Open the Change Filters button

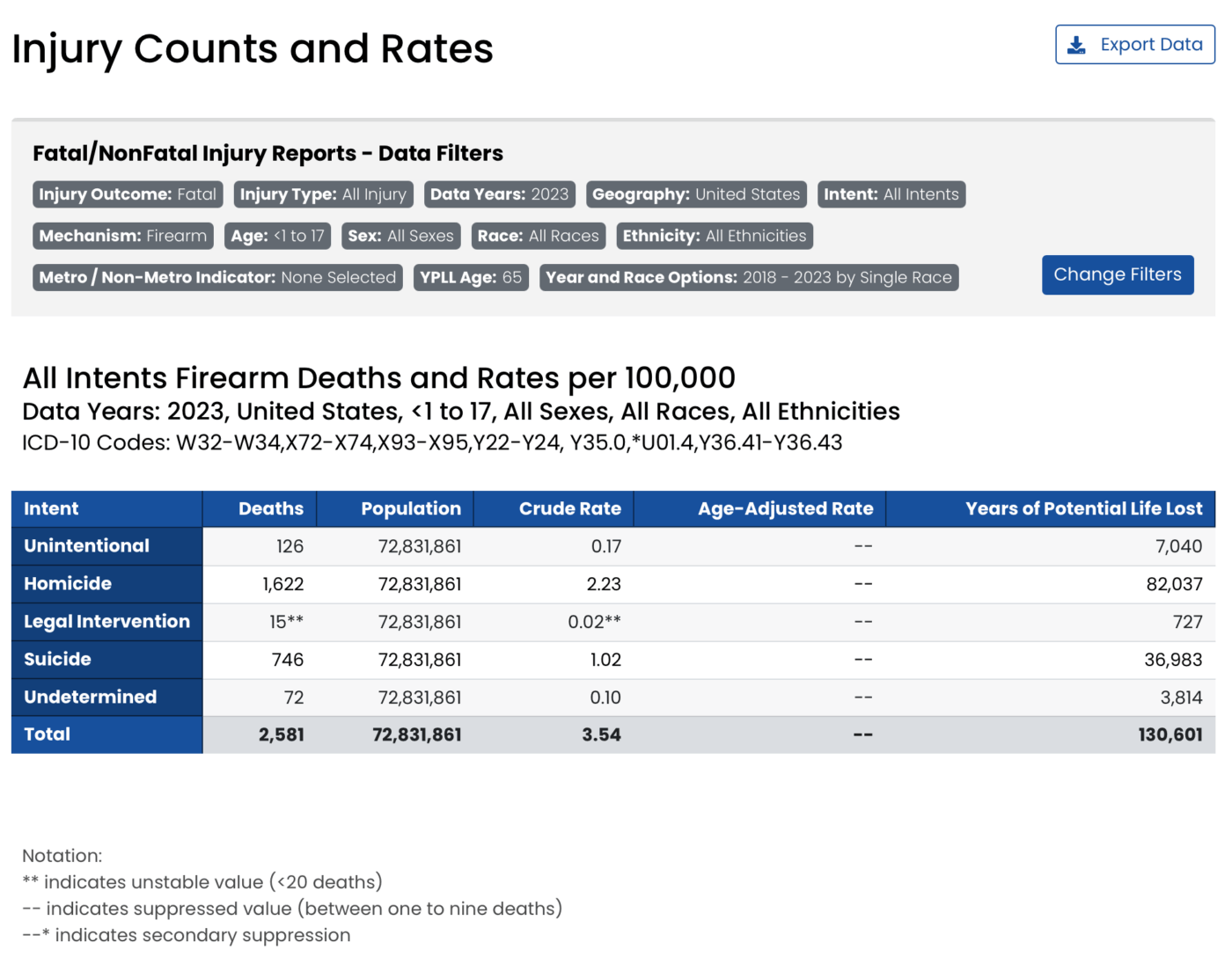tap(1117, 274)
